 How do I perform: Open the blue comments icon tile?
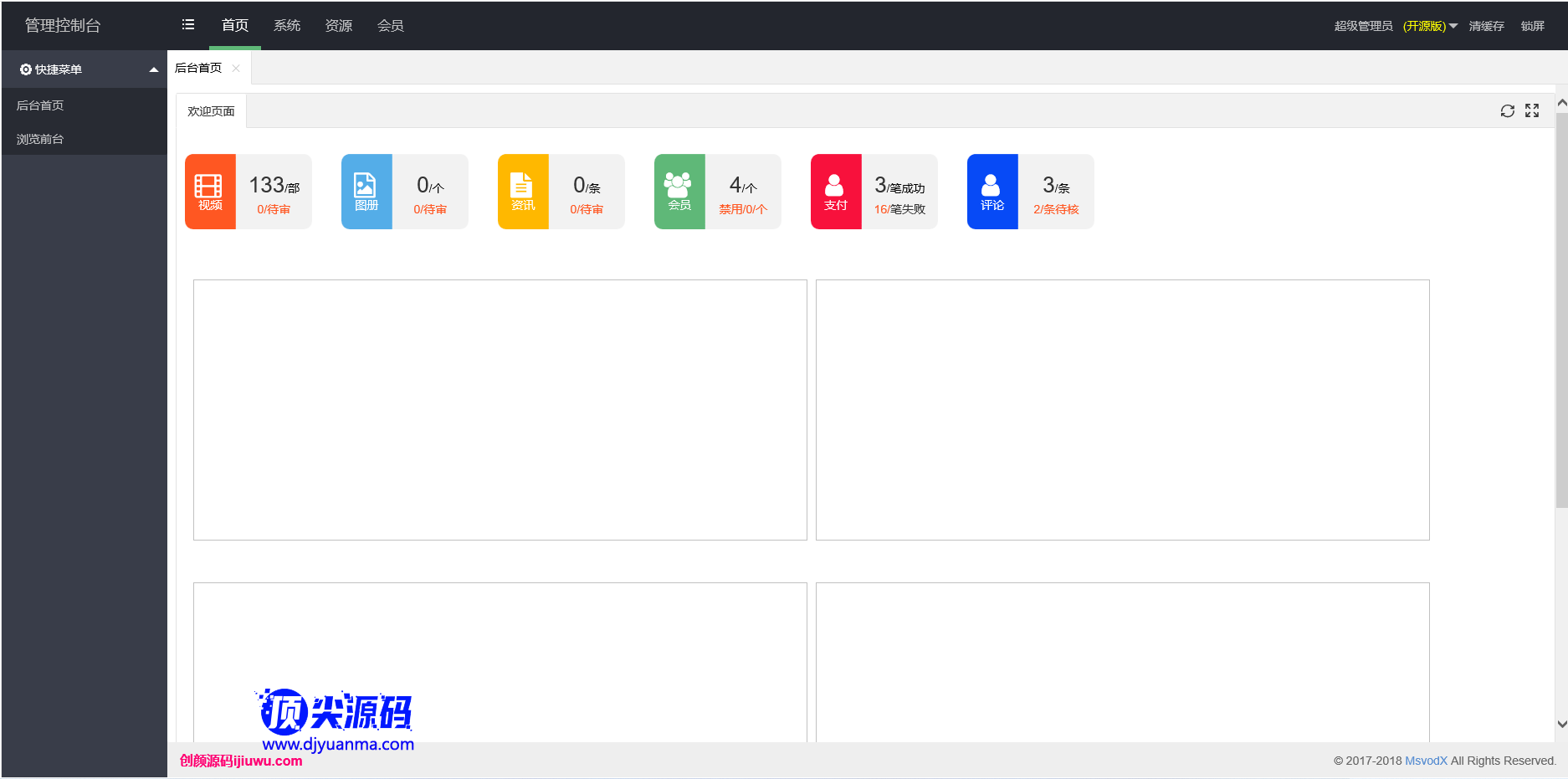tap(992, 192)
